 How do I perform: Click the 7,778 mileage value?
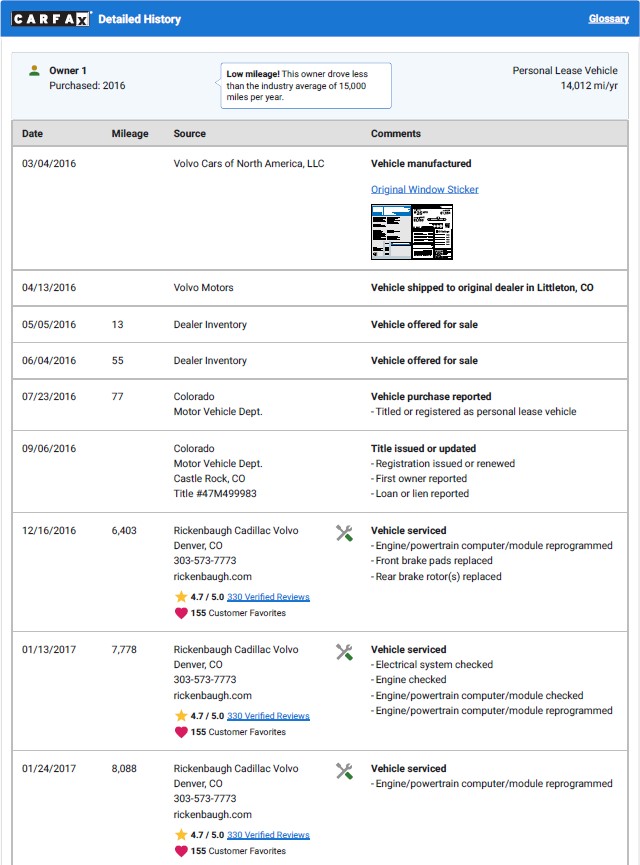(x=124, y=650)
